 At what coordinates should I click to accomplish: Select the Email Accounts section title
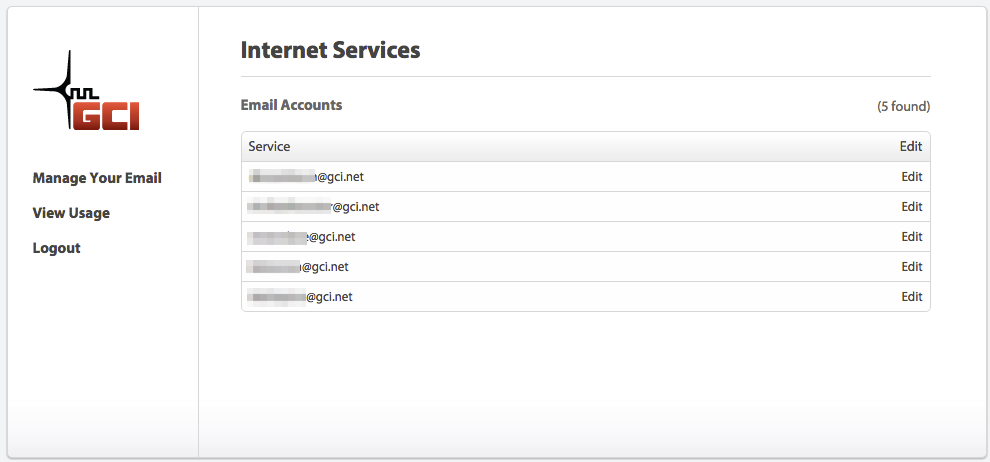[x=292, y=105]
